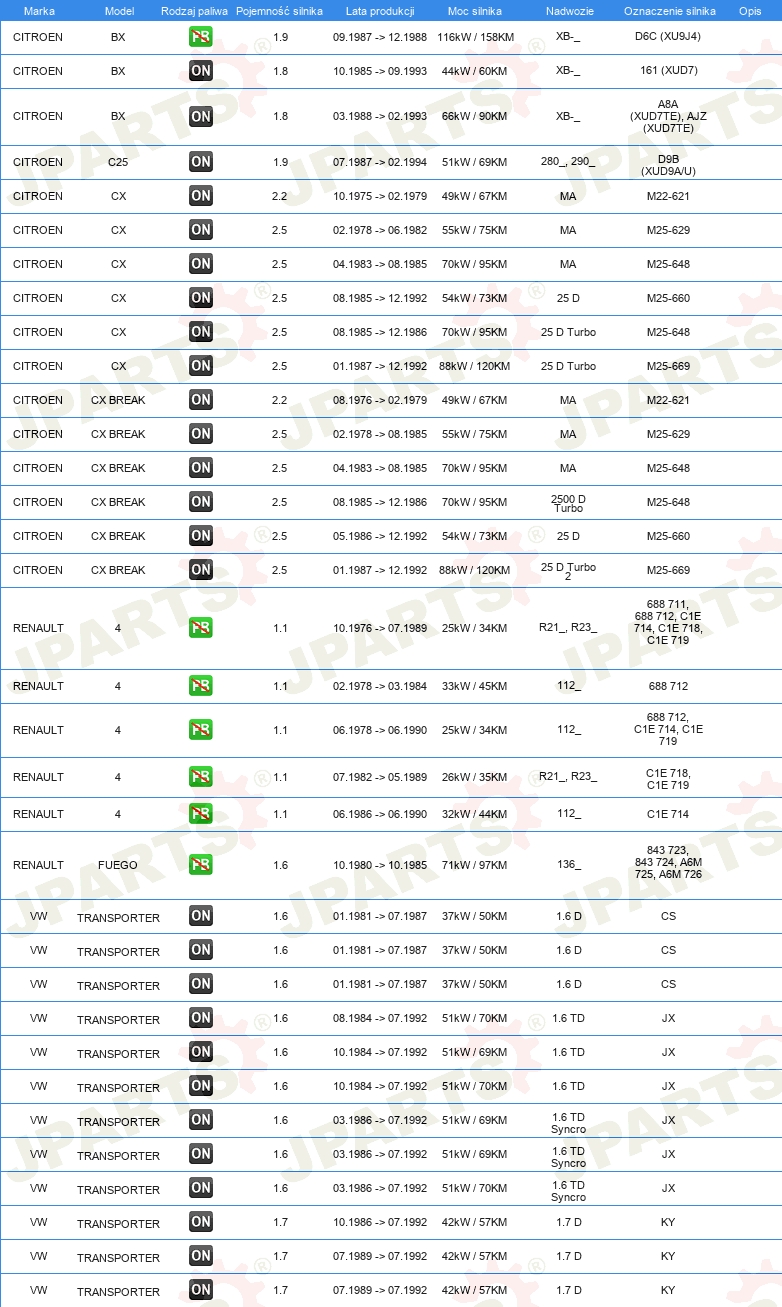The width and height of the screenshot is (782, 1307).
Task: Click the ON icon for CX BREAK 02.1978 -> 08.1985 row
Action: 201,434
